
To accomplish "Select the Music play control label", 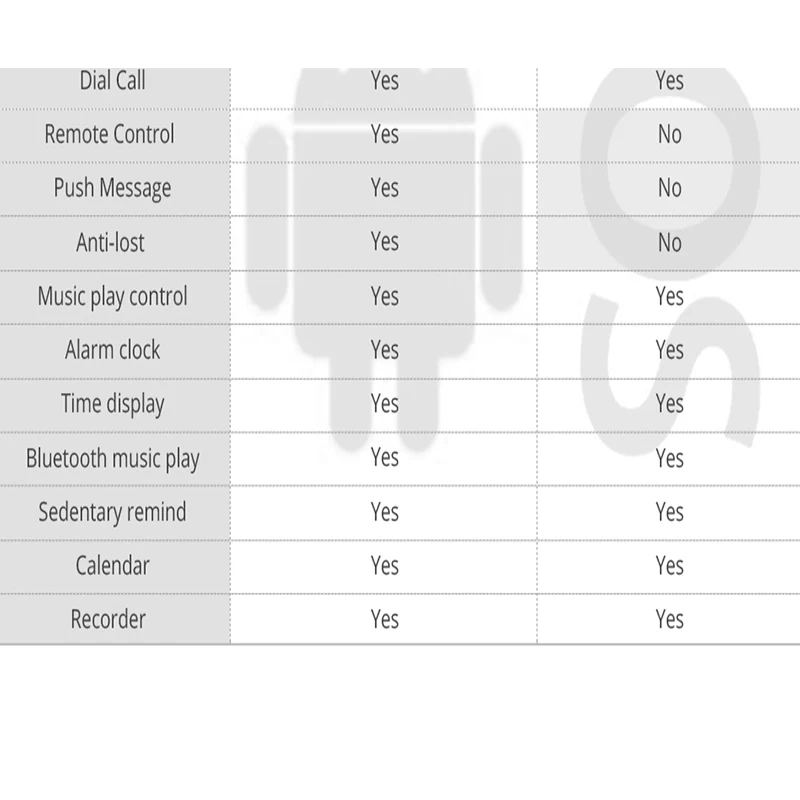I will [x=112, y=296].
